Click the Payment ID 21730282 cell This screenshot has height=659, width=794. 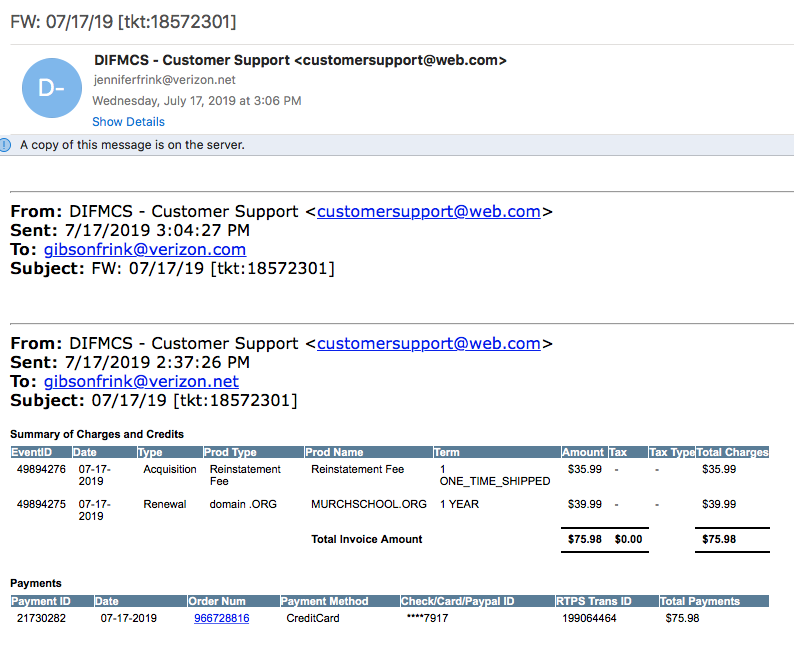(41, 618)
